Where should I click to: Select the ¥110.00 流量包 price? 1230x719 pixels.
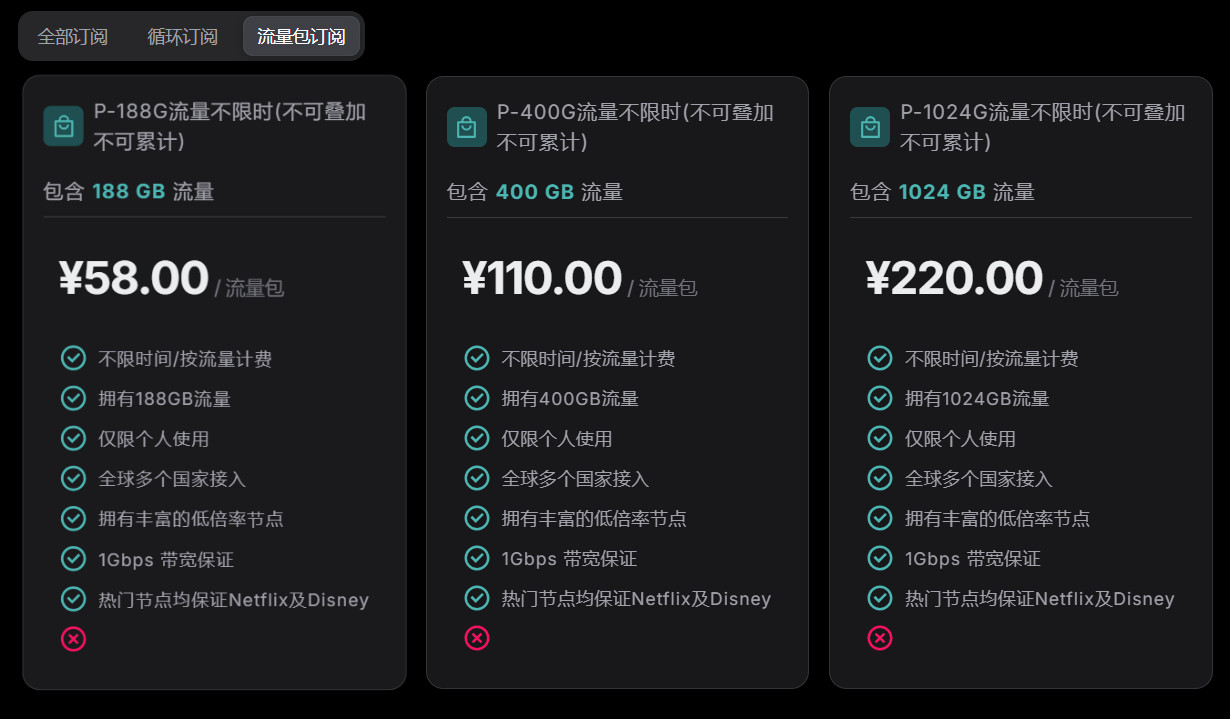click(x=580, y=278)
